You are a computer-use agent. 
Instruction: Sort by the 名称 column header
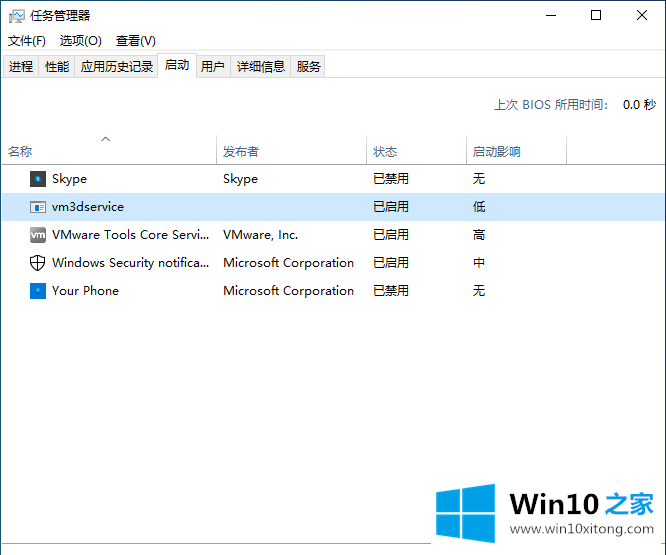tap(110, 150)
